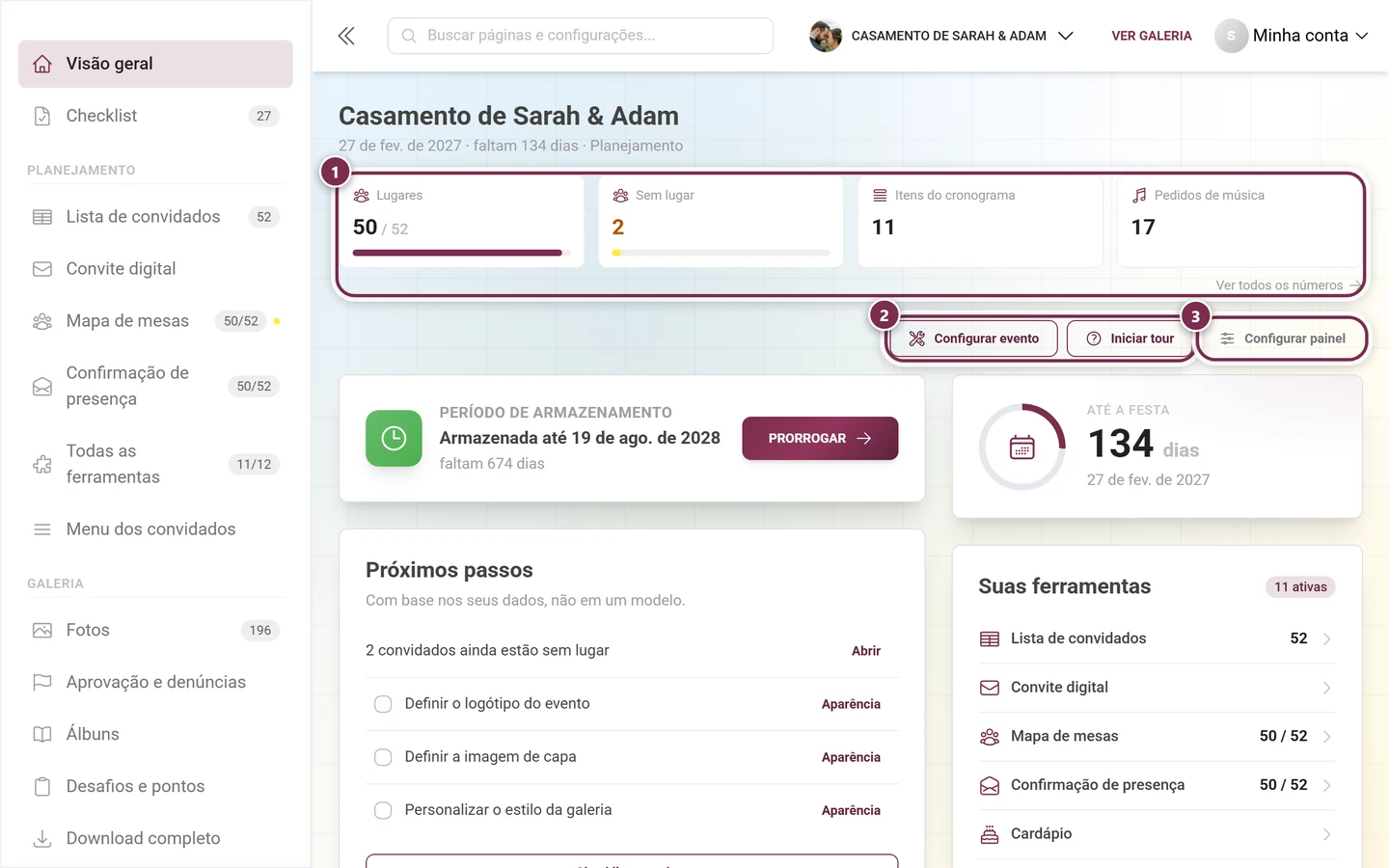Open Mapa de mesas in sidebar
Image resolution: width=1389 pixels, height=868 pixels.
(x=155, y=321)
